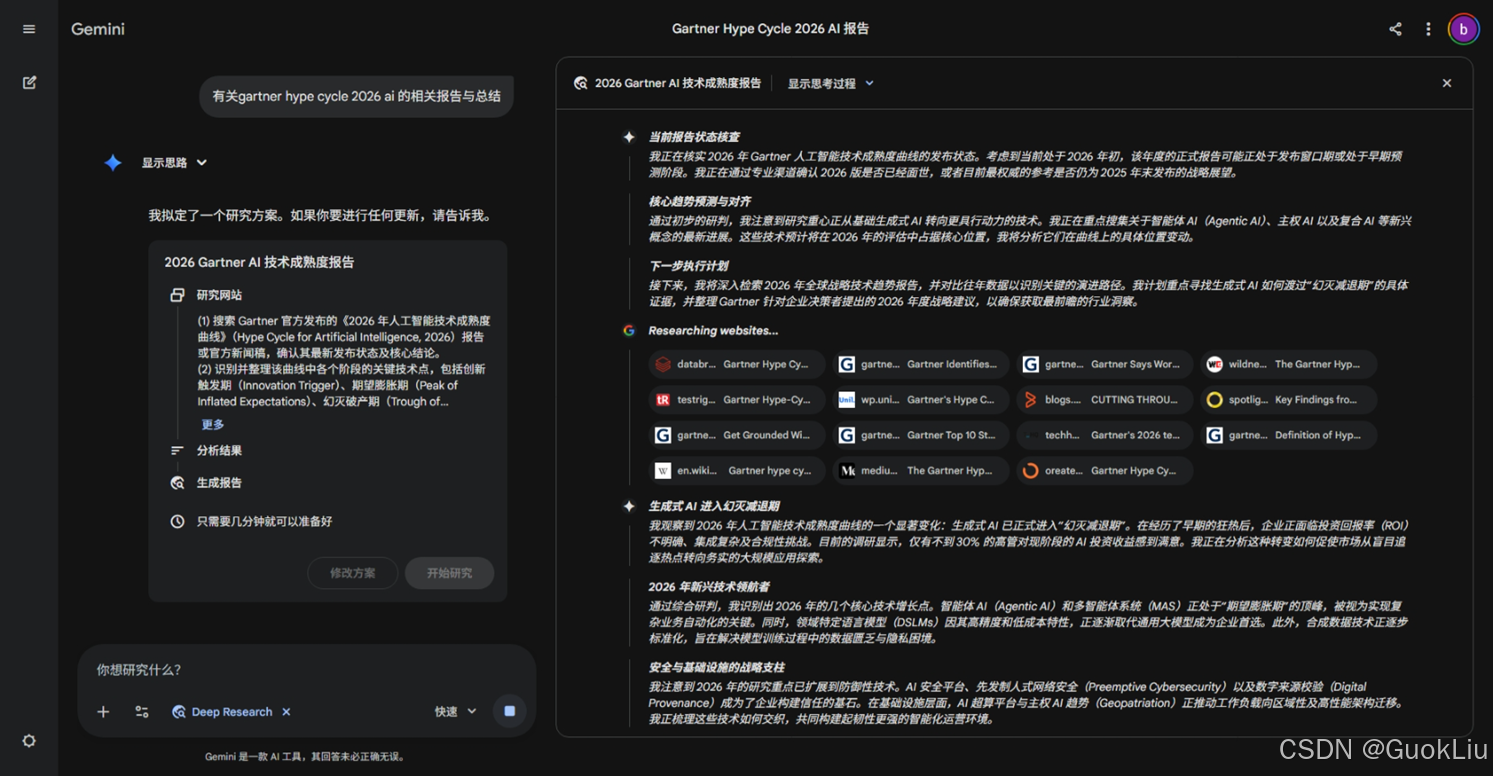1493x776 pixels.
Task: Click the conversation title Gartner Hype Cycle 2026
Action: point(770,29)
